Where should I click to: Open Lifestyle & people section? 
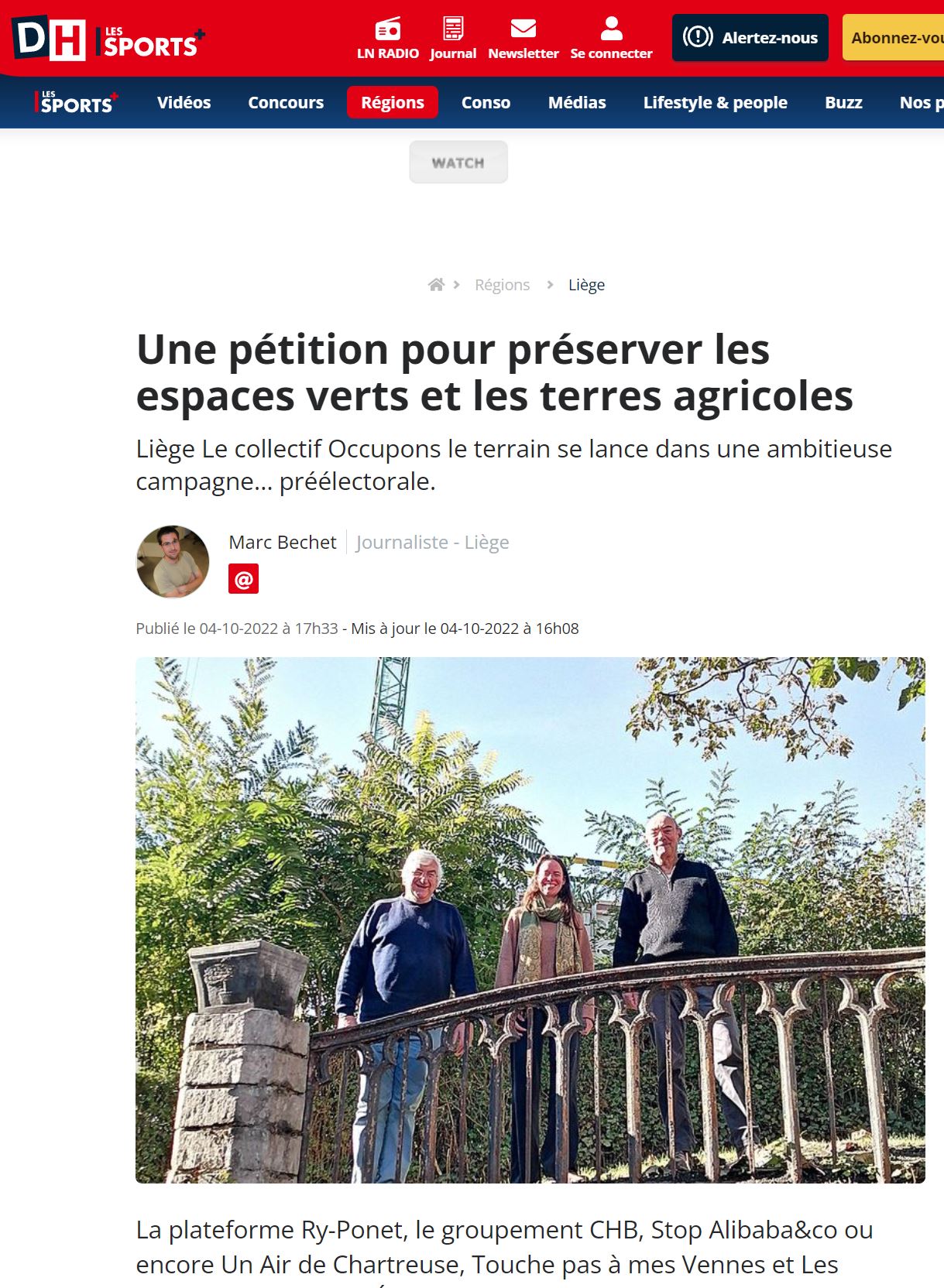click(715, 102)
